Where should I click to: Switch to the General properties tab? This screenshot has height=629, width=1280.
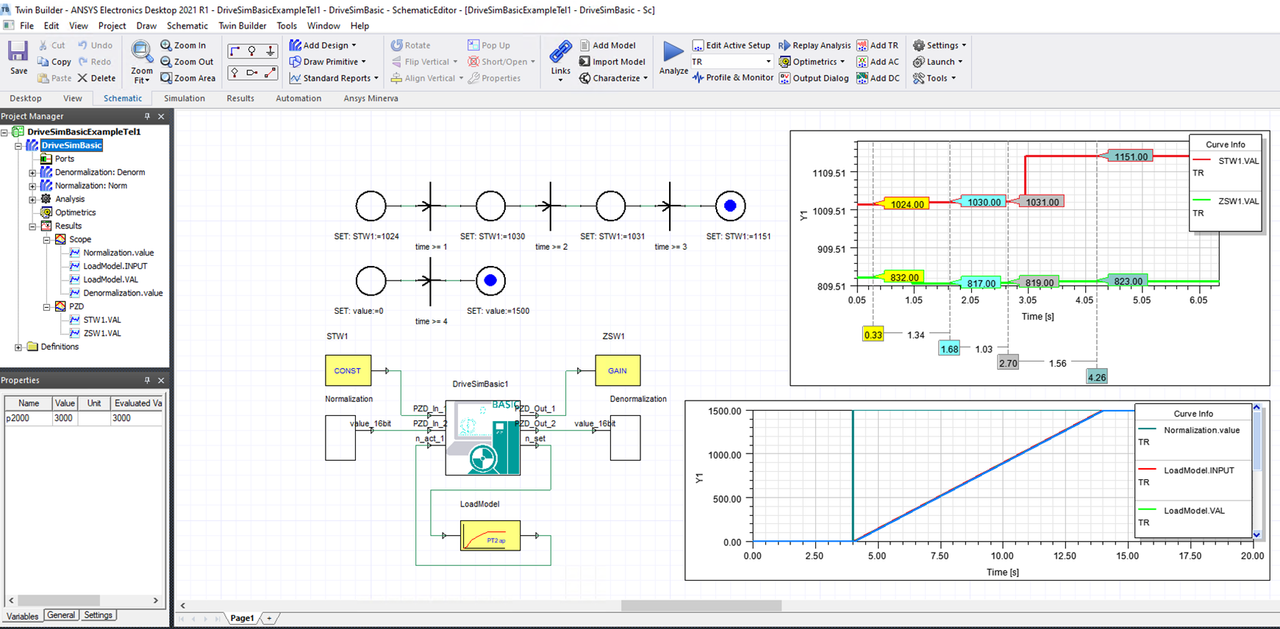pyautogui.click(x=61, y=615)
